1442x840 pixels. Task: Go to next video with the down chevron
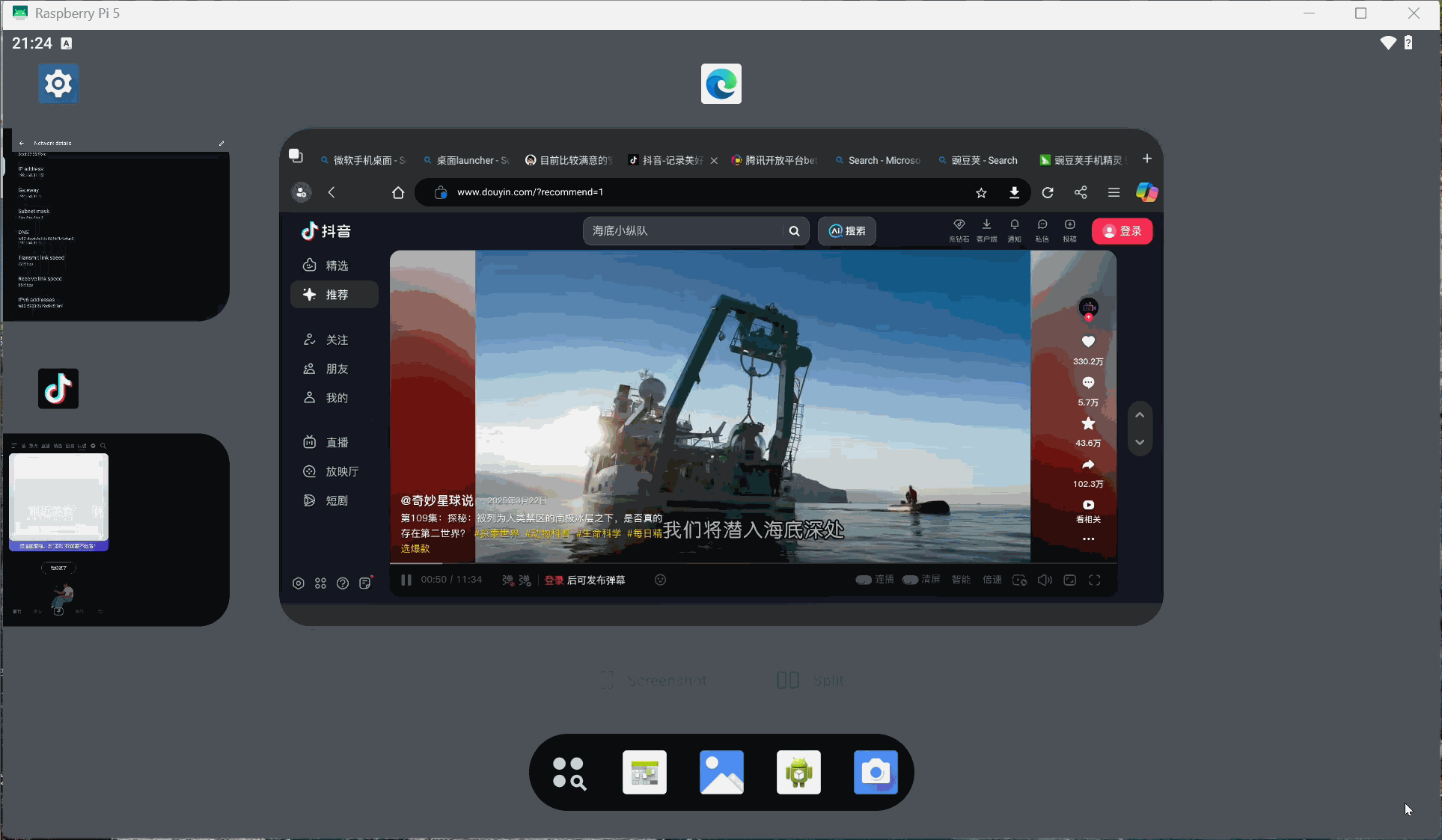(x=1140, y=443)
